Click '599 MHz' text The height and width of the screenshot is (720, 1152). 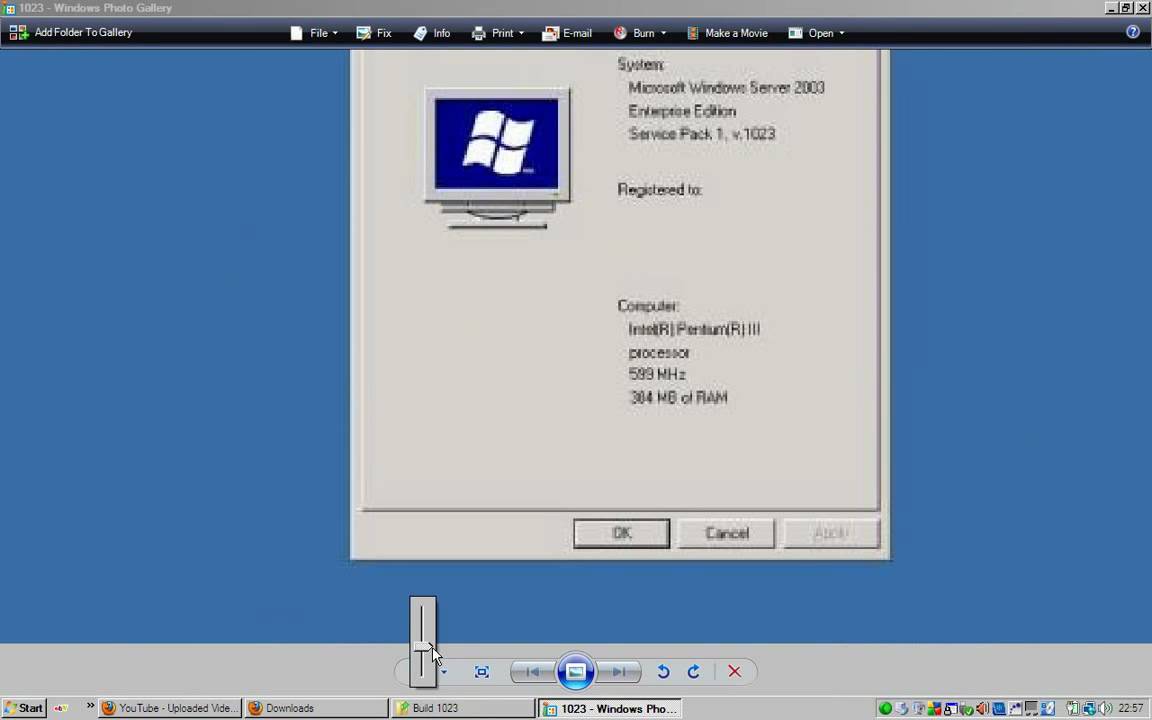(x=658, y=375)
